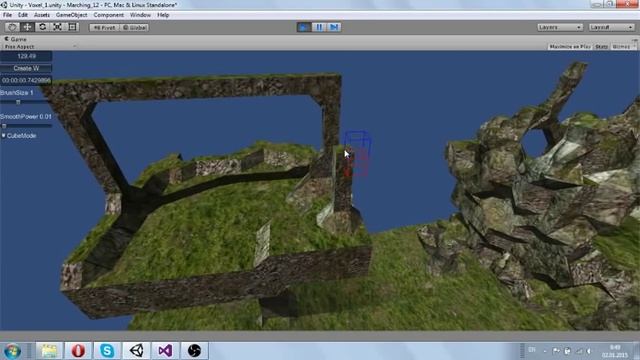Select the Hand tool in Unity toolbar
Image resolution: width=640 pixels, height=360 pixels.
coord(12,27)
